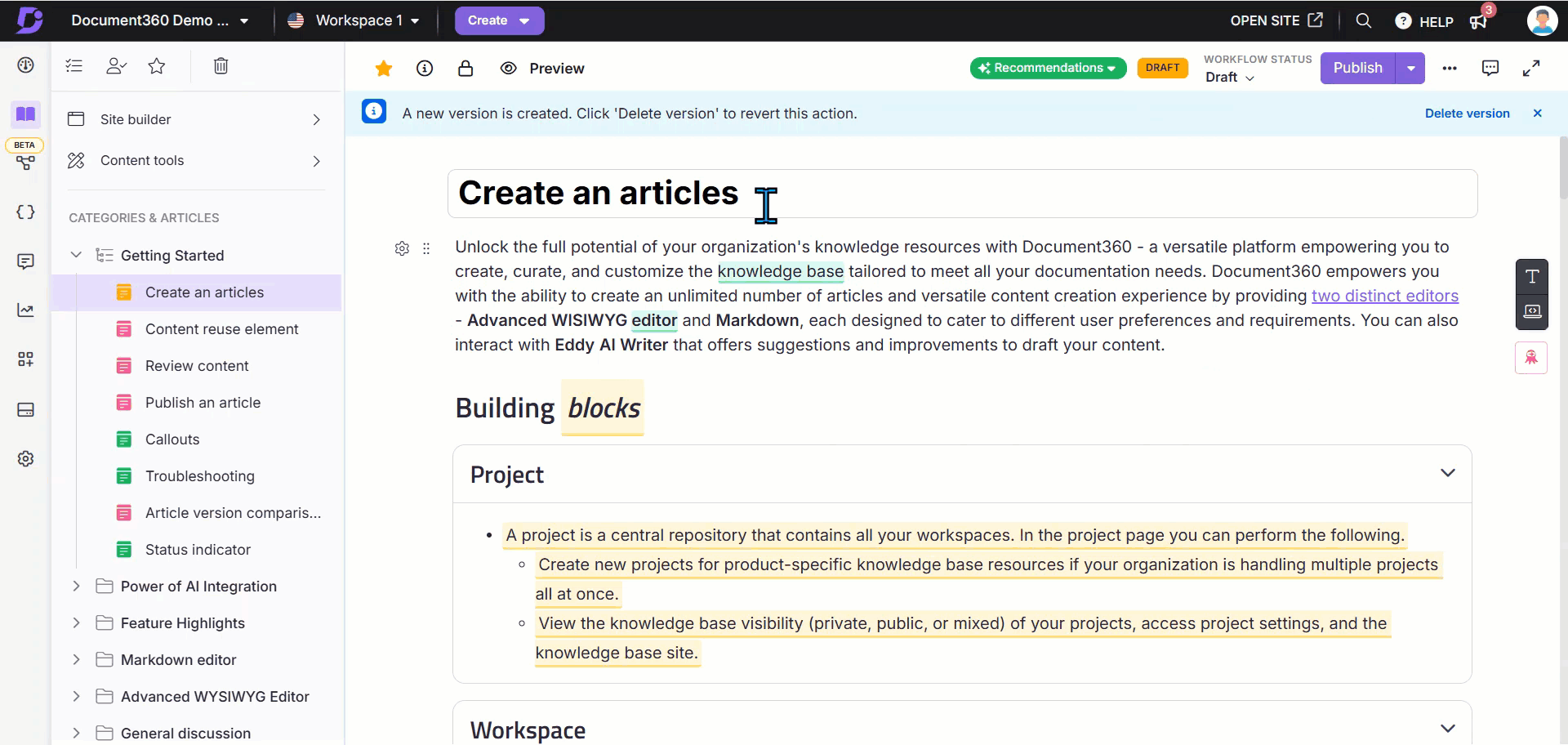The width and height of the screenshot is (1568, 745).
Task: Open the Recommendations dropdown
Action: point(1048,68)
